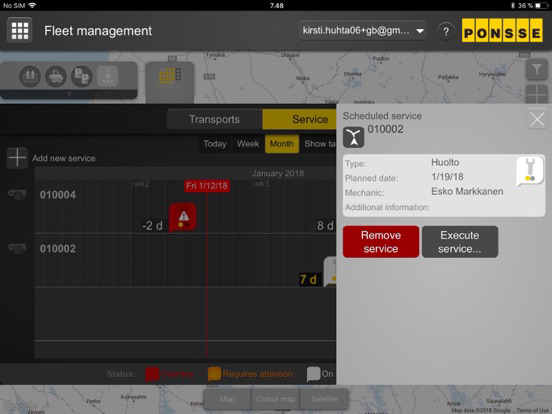Open the user account dropdown

click(x=363, y=31)
